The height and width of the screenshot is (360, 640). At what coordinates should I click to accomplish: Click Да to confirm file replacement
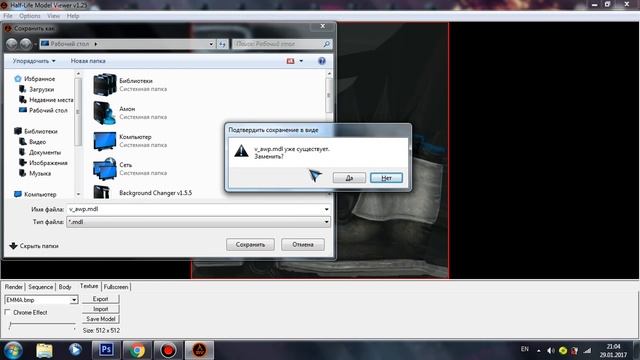(349, 178)
